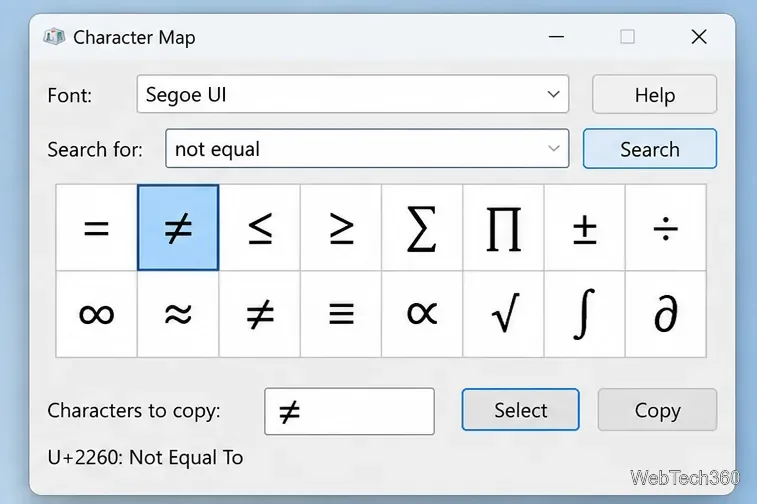
Task: Expand the Search for history dropdown arrow
Action: (554, 148)
